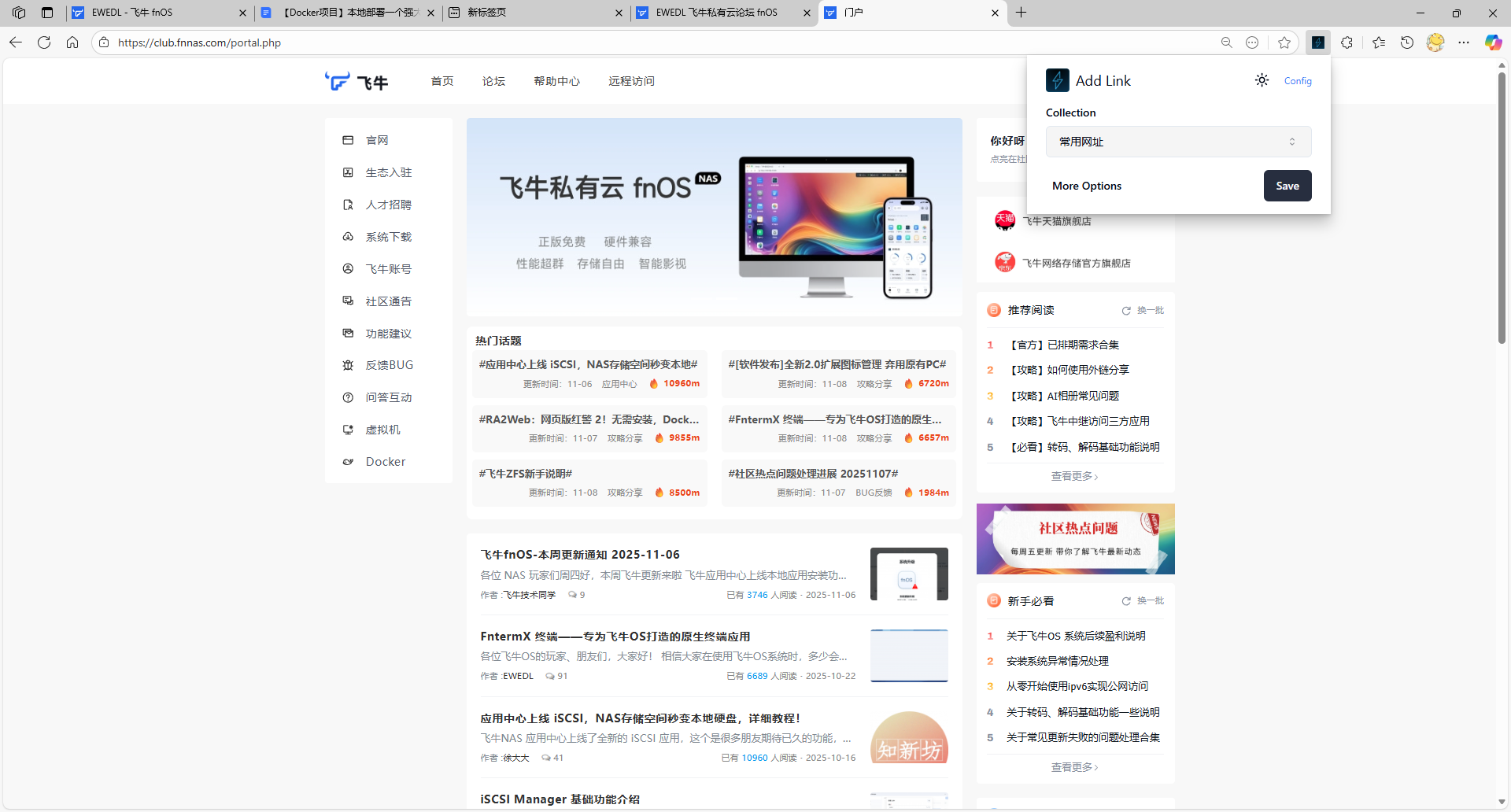Toggle the theme with the sun icon
The image size is (1511, 812).
tap(1262, 80)
